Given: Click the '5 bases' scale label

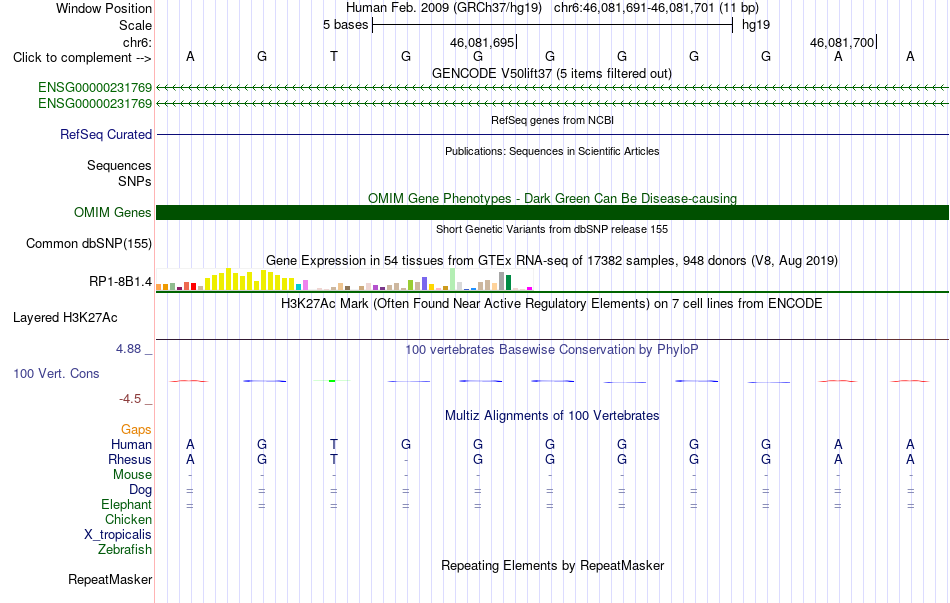Looking at the screenshot, I should point(345,25).
